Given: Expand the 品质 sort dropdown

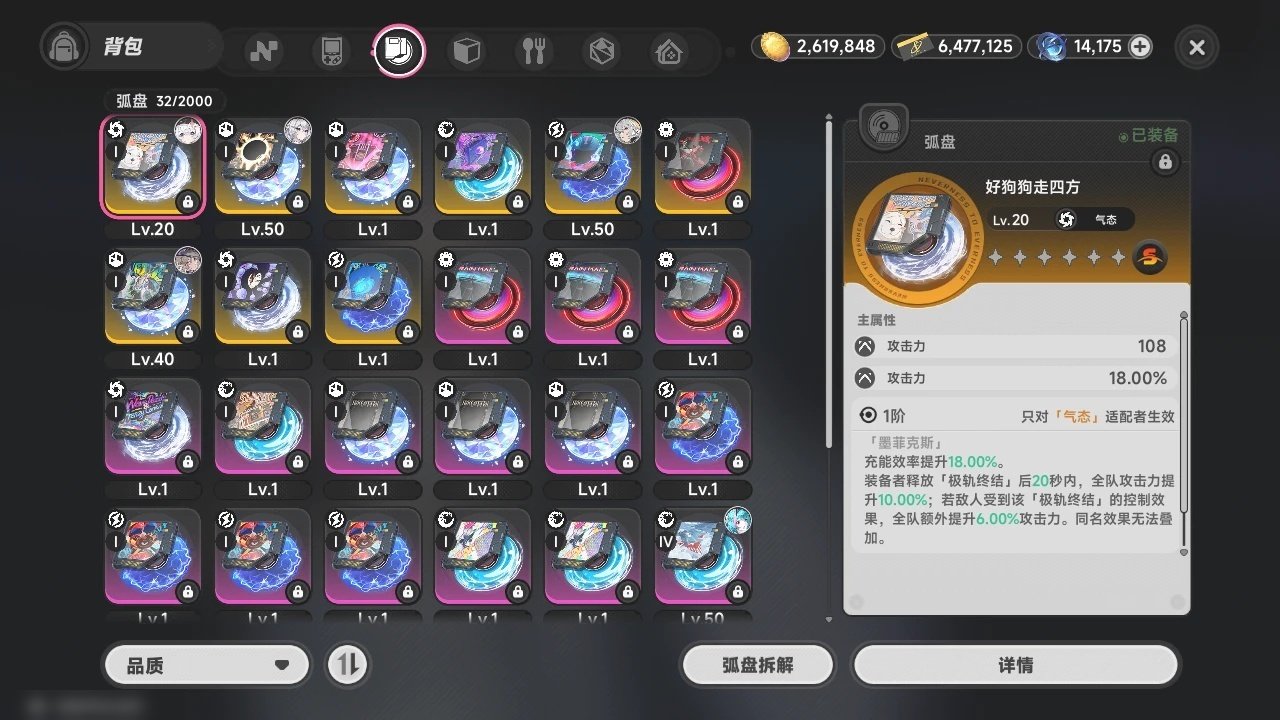Looking at the screenshot, I should click(206, 665).
